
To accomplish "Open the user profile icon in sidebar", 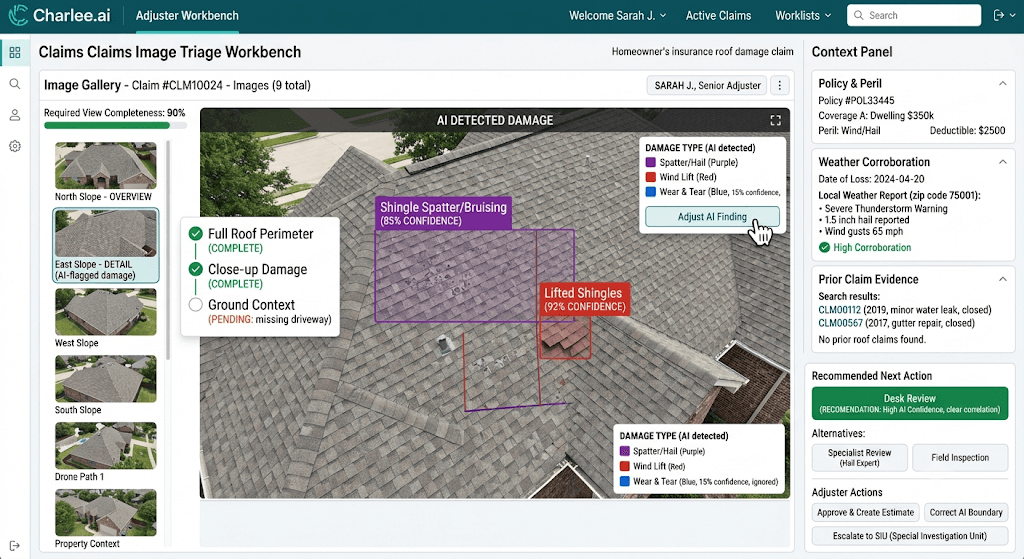I will pyautogui.click(x=15, y=115).
